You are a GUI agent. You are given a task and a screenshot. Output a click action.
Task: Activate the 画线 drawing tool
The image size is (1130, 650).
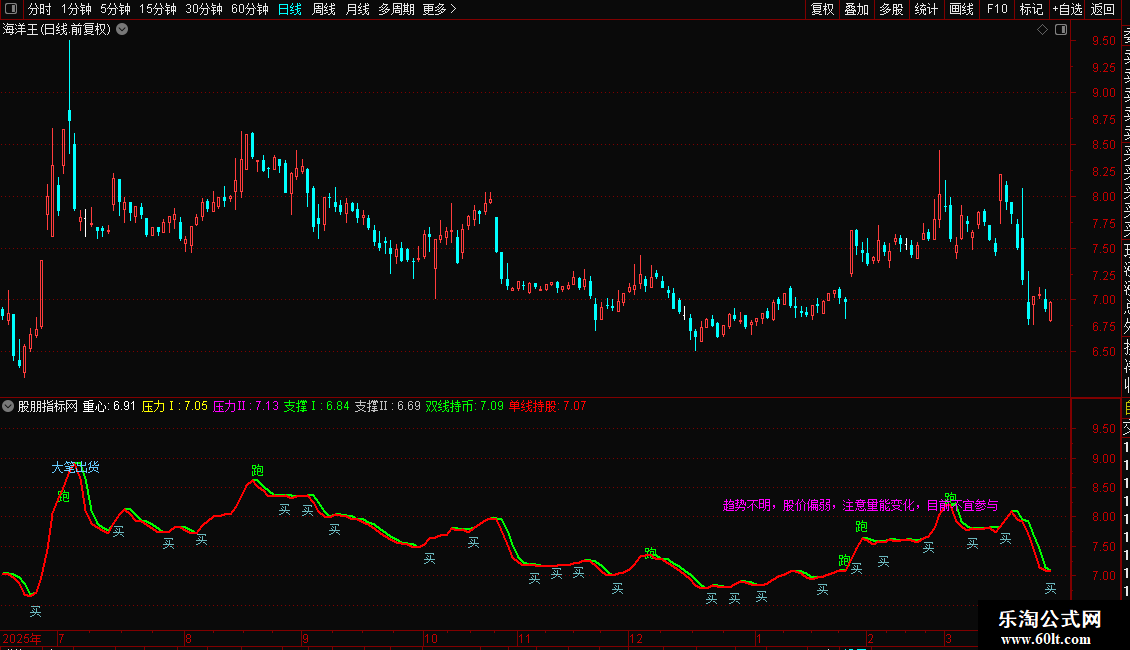[961, 9]
